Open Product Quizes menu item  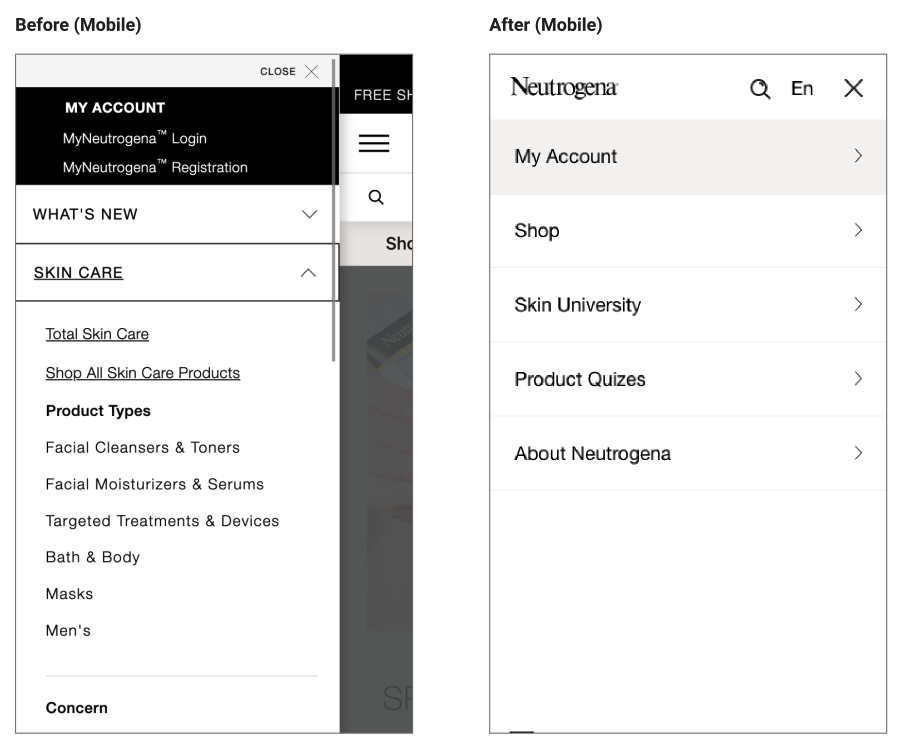tap(687, 379)
